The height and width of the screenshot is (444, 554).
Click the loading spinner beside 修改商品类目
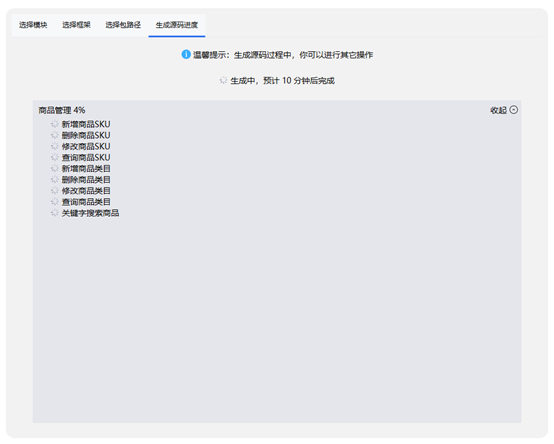(54, 191)
